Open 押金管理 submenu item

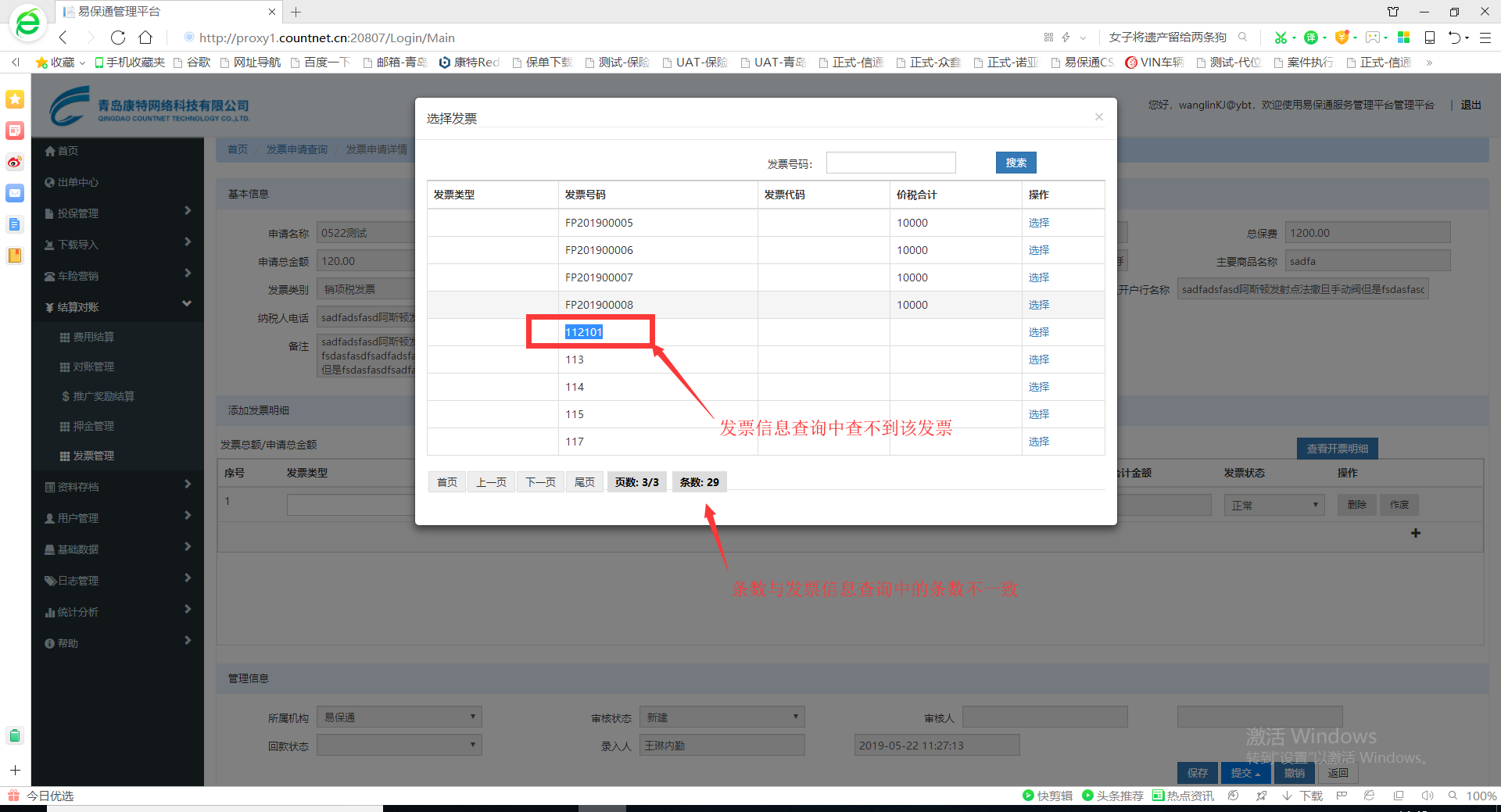88,426
